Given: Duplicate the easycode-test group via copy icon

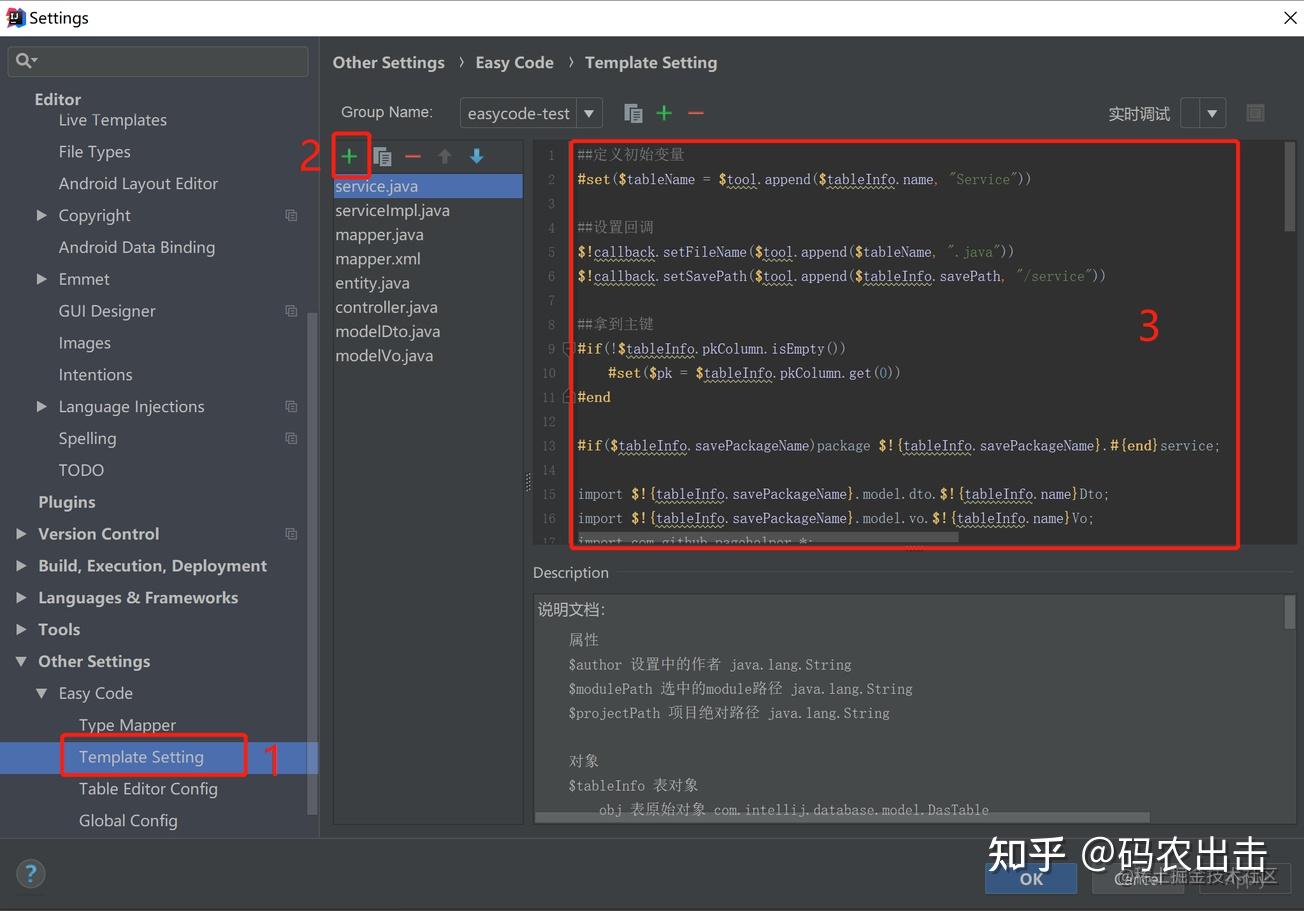Looking at the screenshot, I should click(x=633, y=113).
